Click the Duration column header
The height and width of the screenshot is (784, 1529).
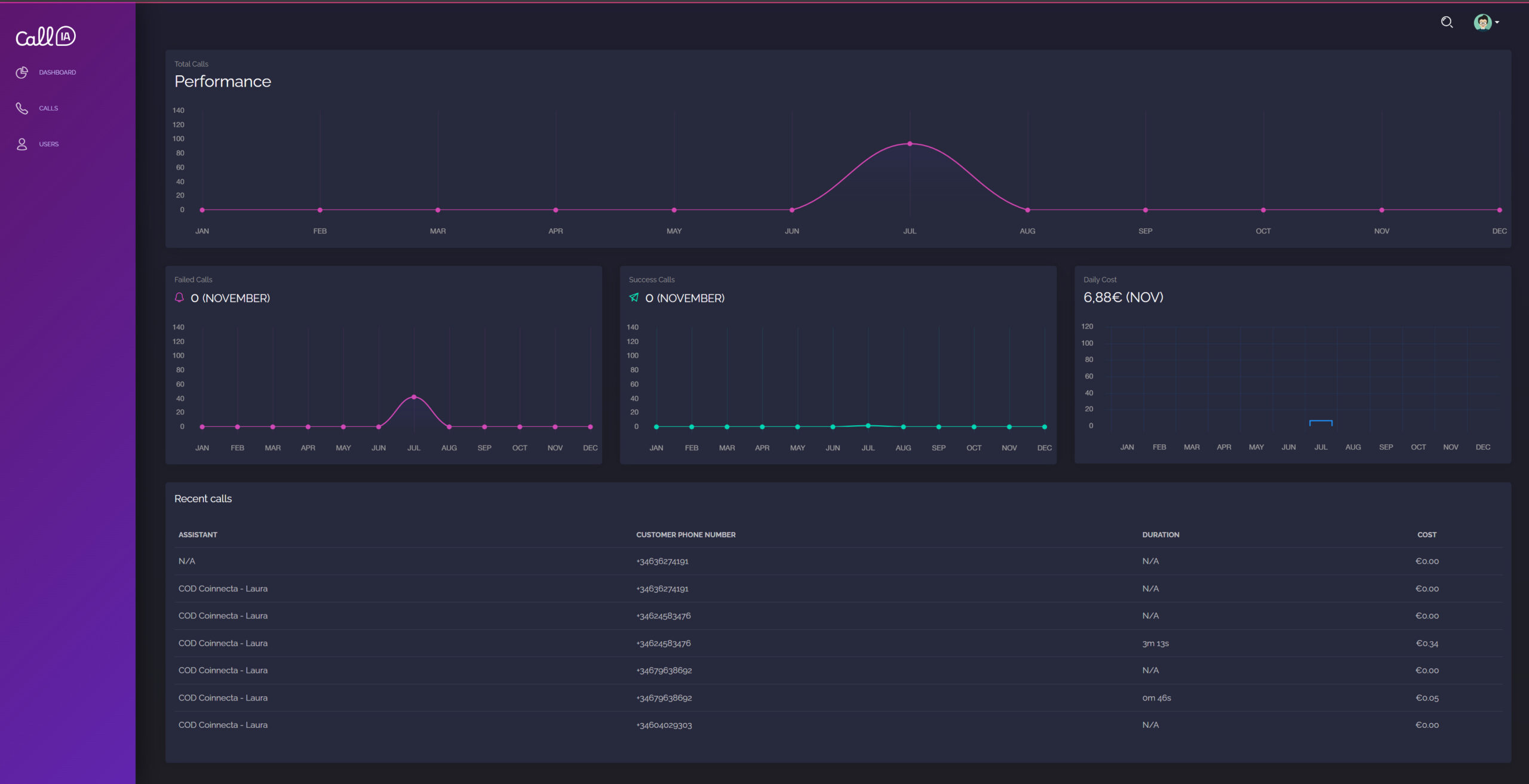[x=1160, y=535]
